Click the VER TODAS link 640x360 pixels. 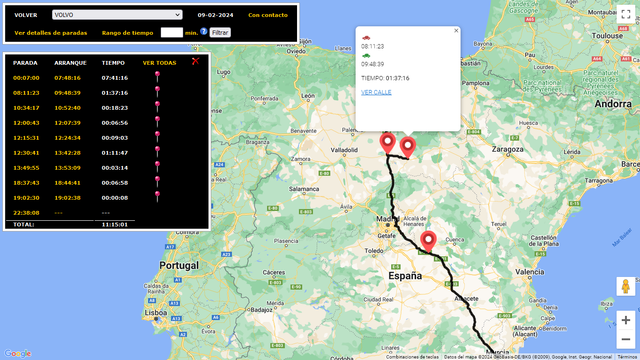159,63
